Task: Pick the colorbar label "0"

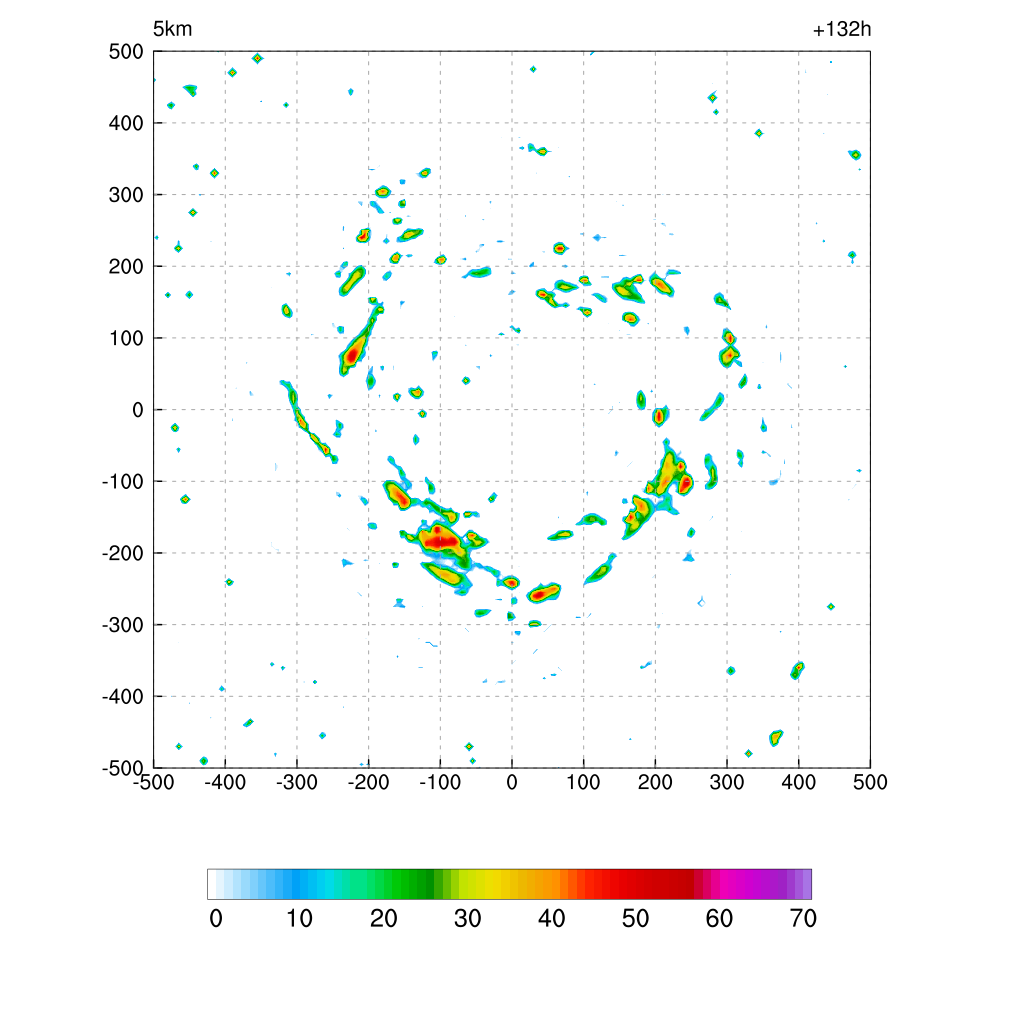Action: [x=216, y=919]
